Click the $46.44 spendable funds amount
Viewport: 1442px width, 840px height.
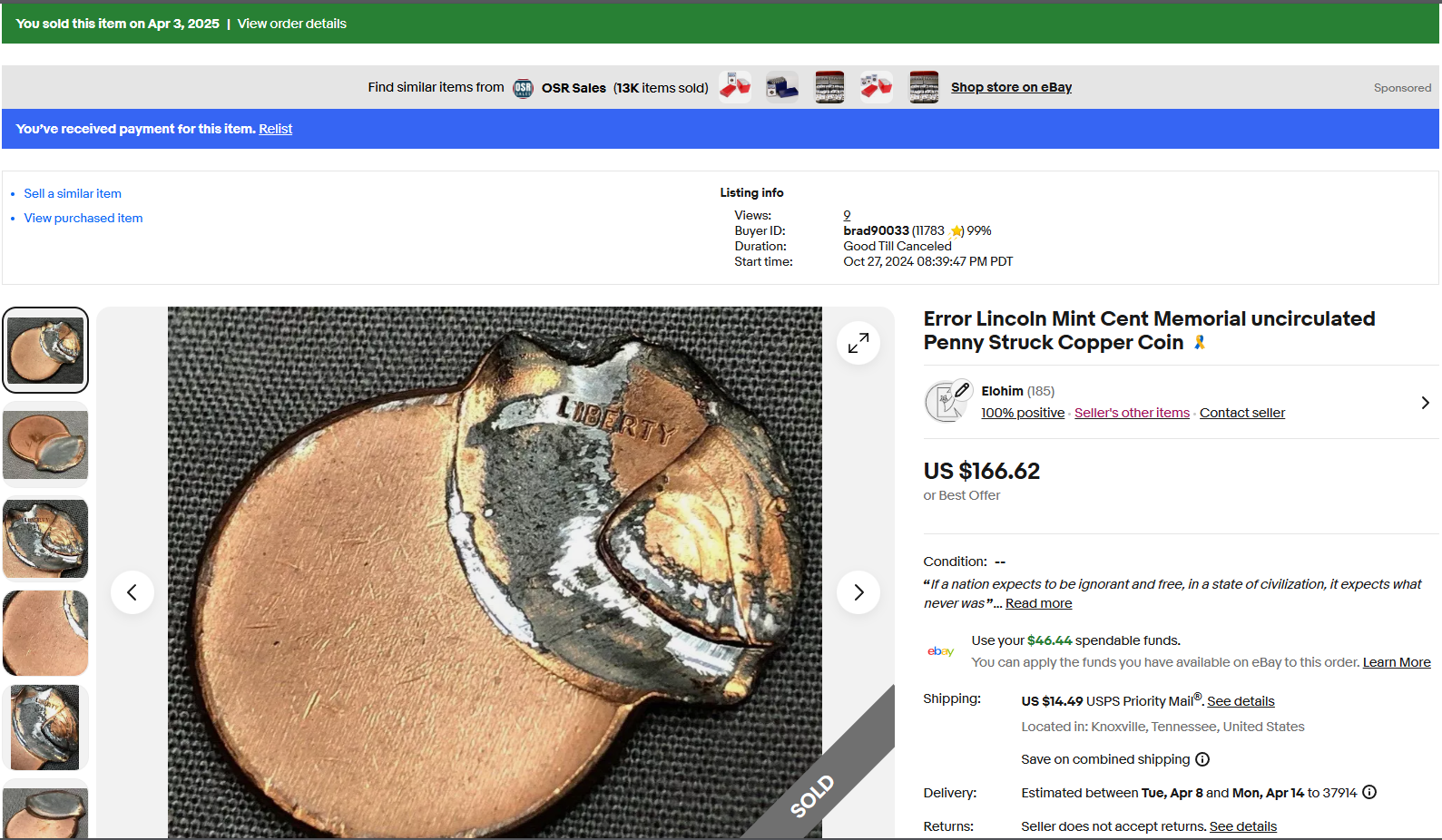click(x=1050, y=640)
